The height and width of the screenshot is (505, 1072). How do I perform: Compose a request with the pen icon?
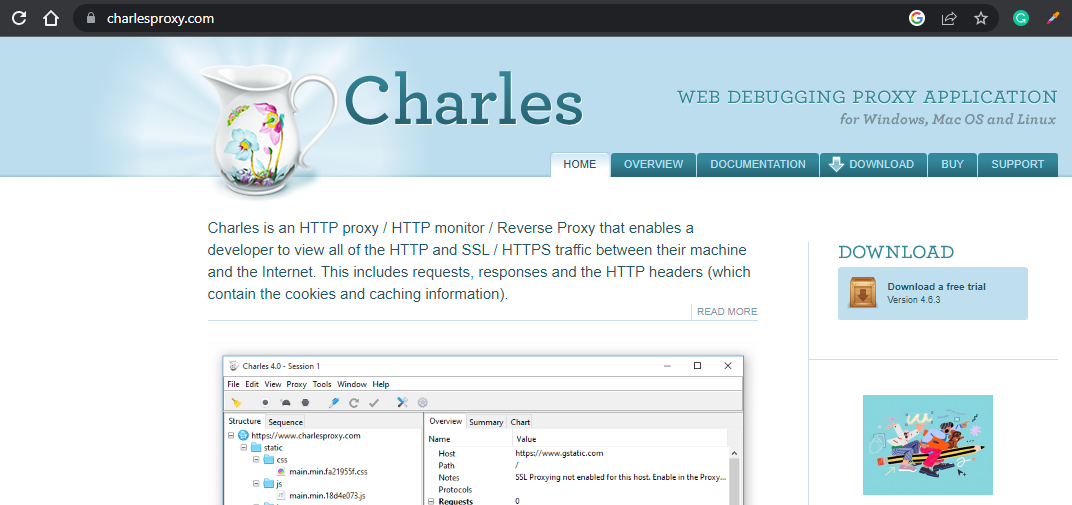coord(334,402)
